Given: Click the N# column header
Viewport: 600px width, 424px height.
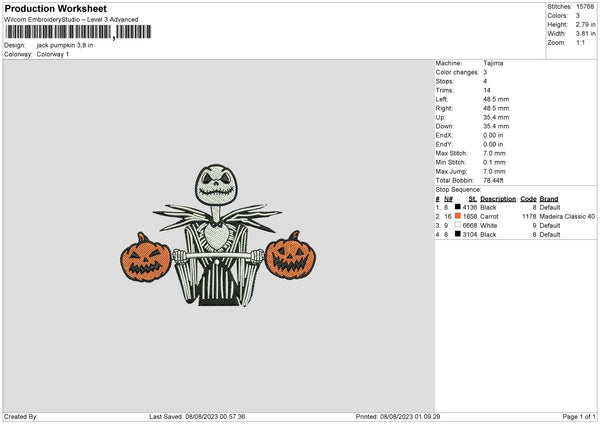Looking at the screenshot, I should pos(448,199).
